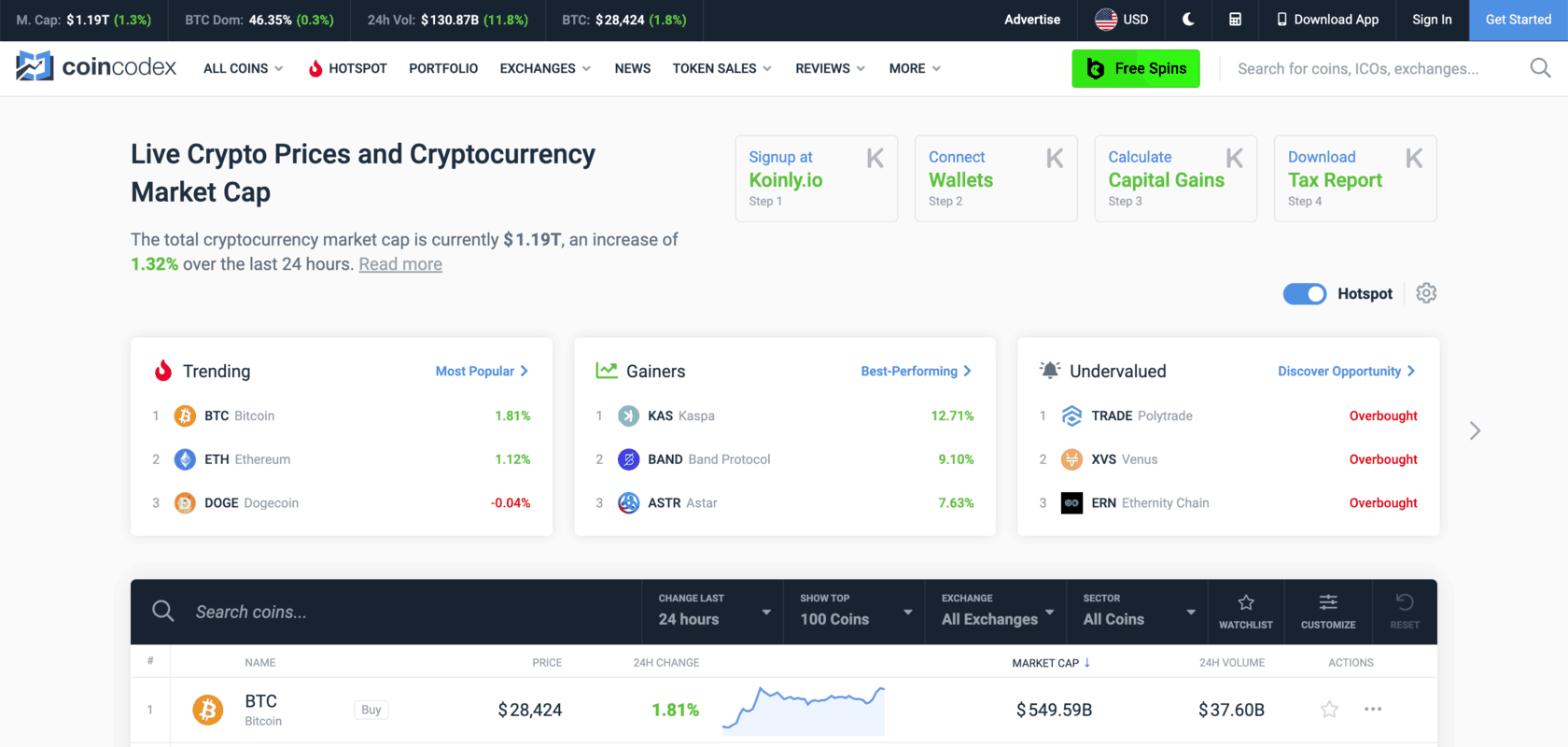Click the Ethernity Chain ERN icon

tap(1072, 503)
